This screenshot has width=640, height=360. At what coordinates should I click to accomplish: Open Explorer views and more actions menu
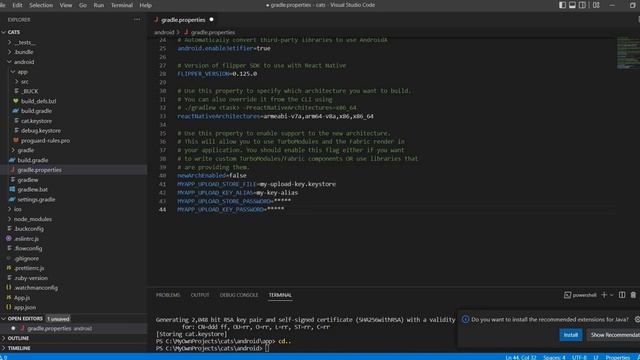[x=137, y=20]
